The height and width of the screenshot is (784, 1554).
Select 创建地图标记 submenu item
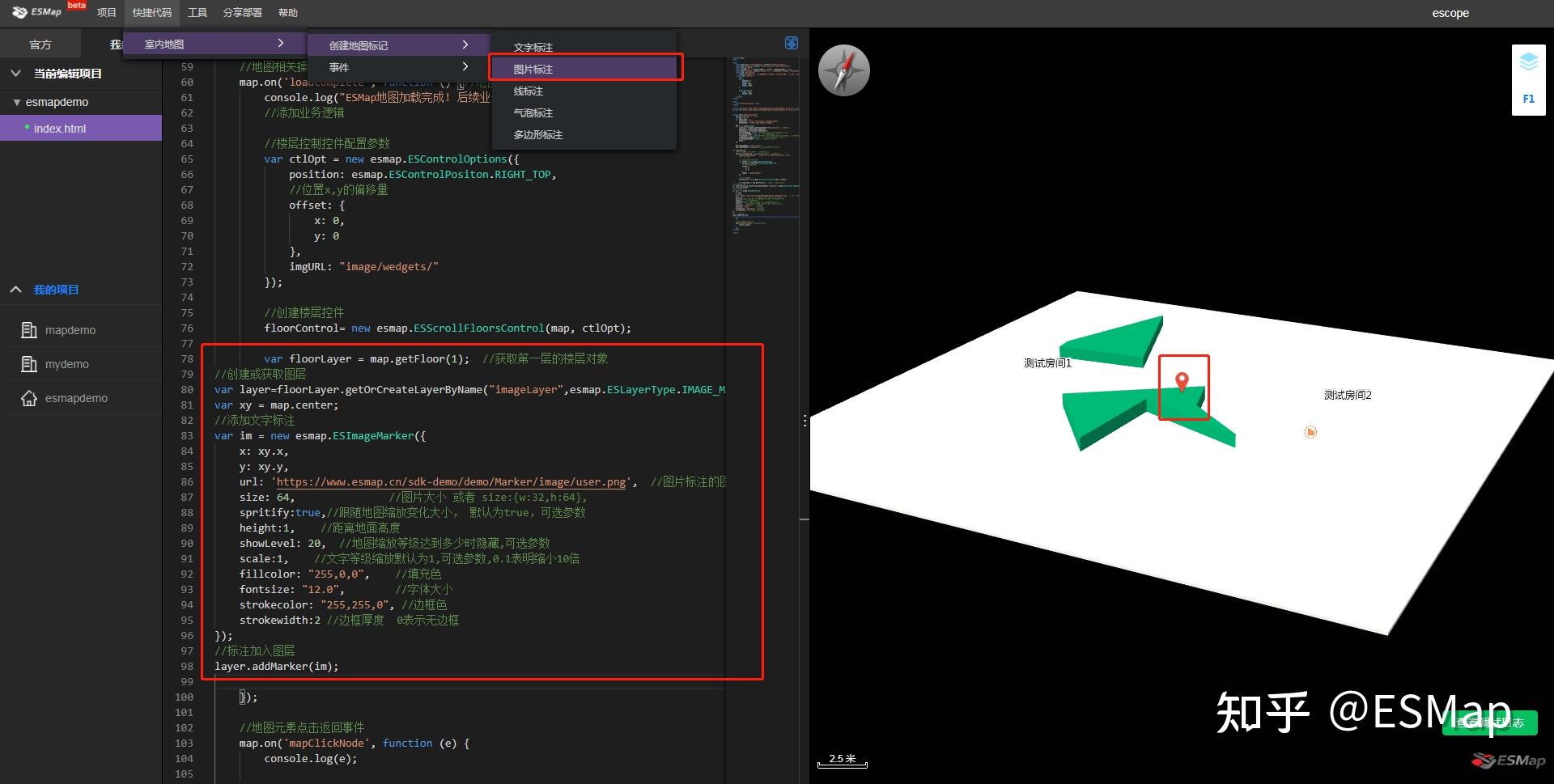[398, 45]
